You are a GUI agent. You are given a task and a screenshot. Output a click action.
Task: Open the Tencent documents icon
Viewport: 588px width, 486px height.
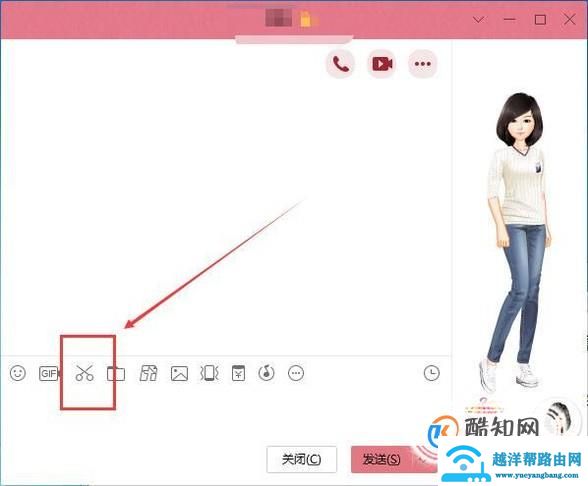click(x=148, y=374)
